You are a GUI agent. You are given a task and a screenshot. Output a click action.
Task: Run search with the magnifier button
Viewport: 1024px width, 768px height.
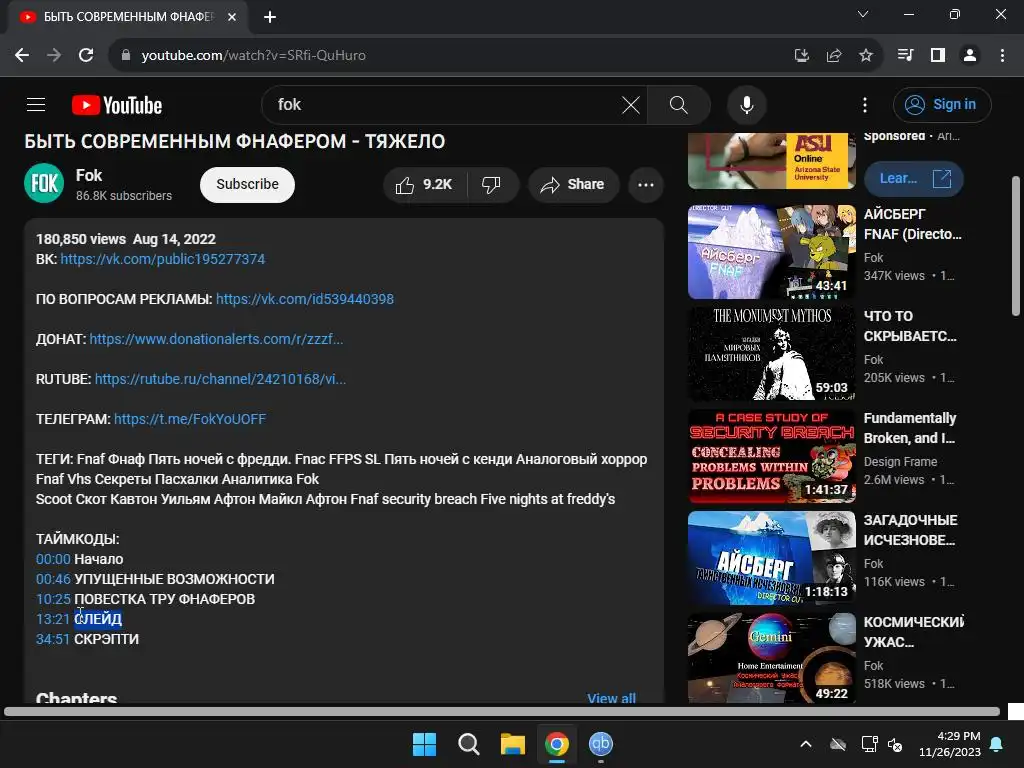679,104
